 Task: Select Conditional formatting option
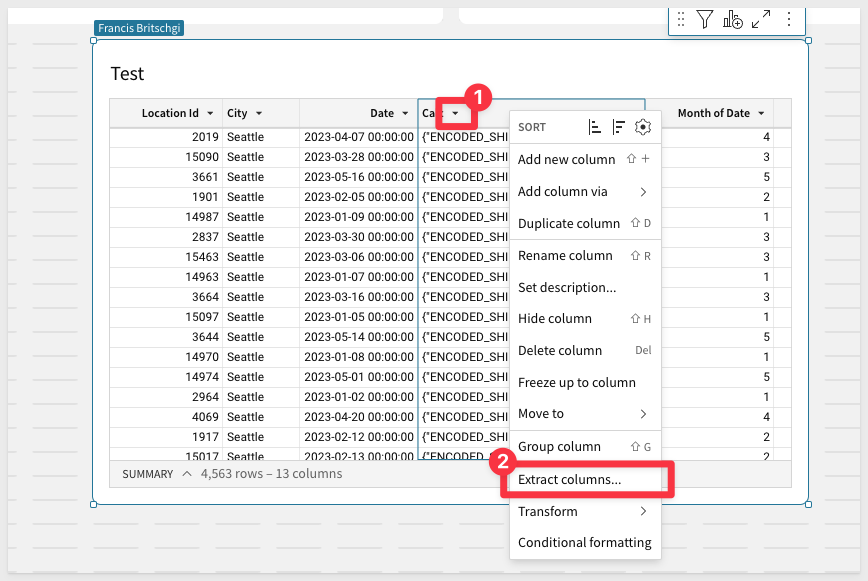(x=584, y=543)
